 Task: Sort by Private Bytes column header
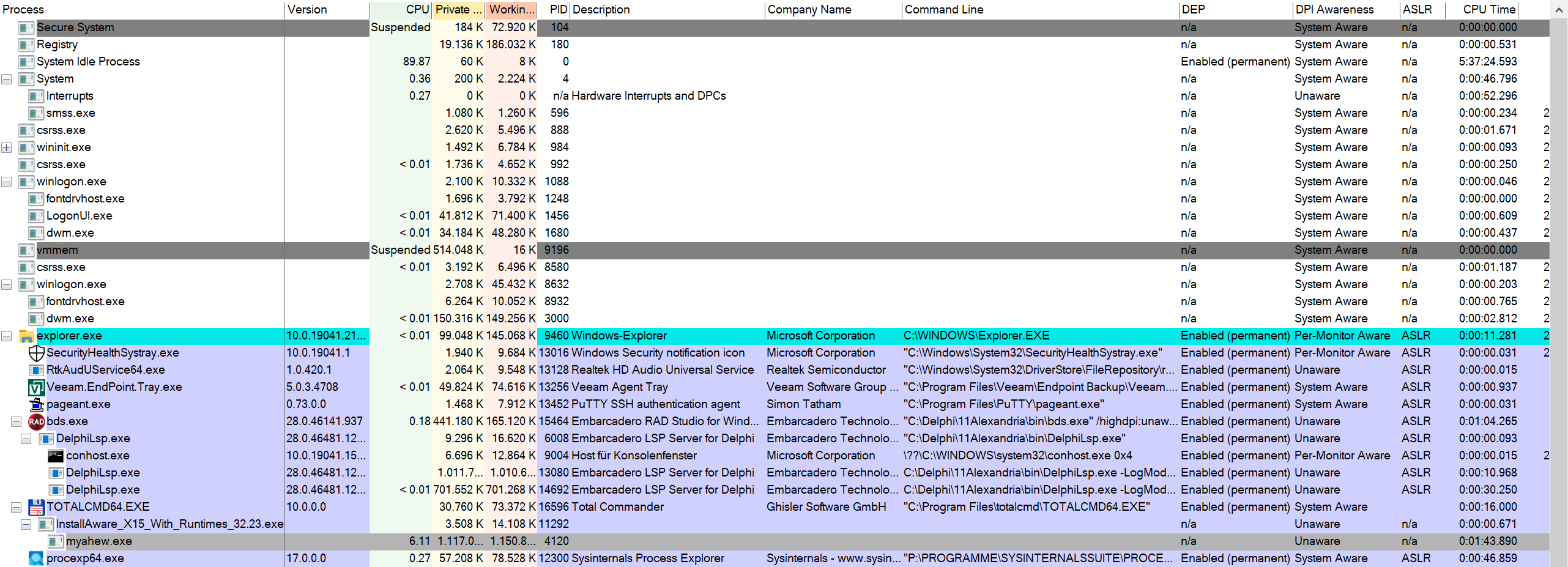pos(458,9)
